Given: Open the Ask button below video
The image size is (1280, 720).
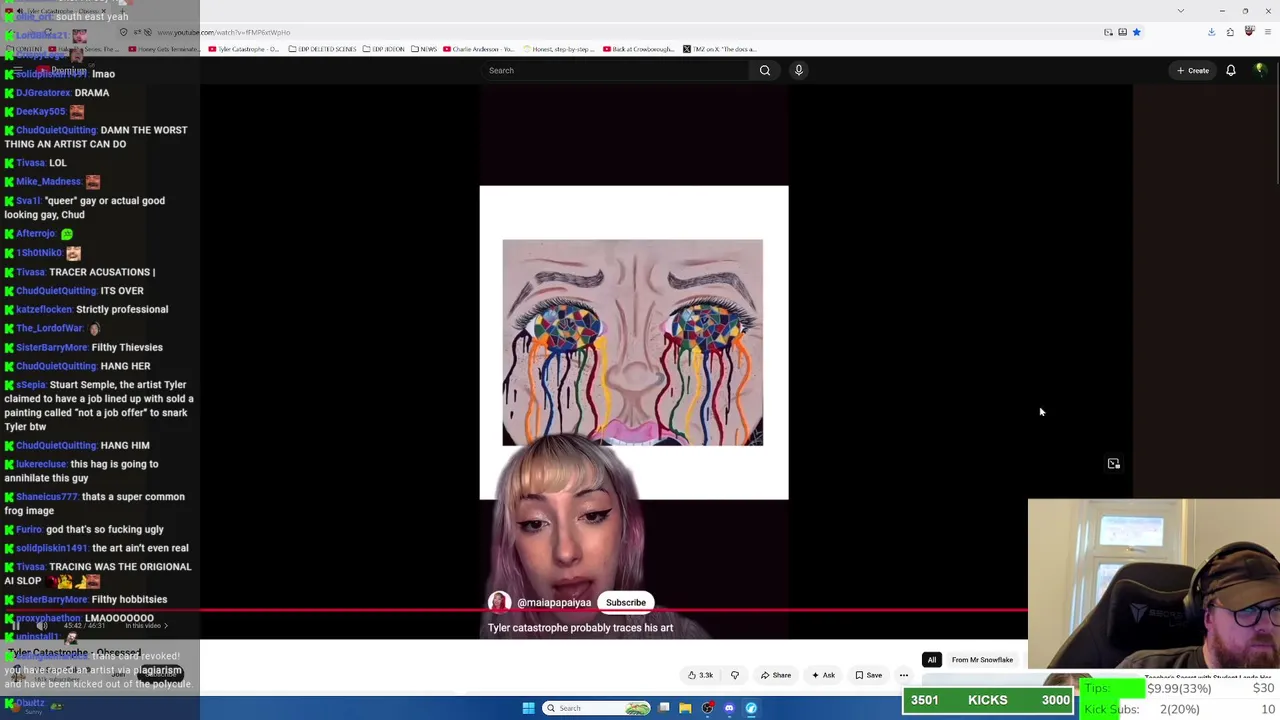Looking at the screenshot, I should 823,675.
